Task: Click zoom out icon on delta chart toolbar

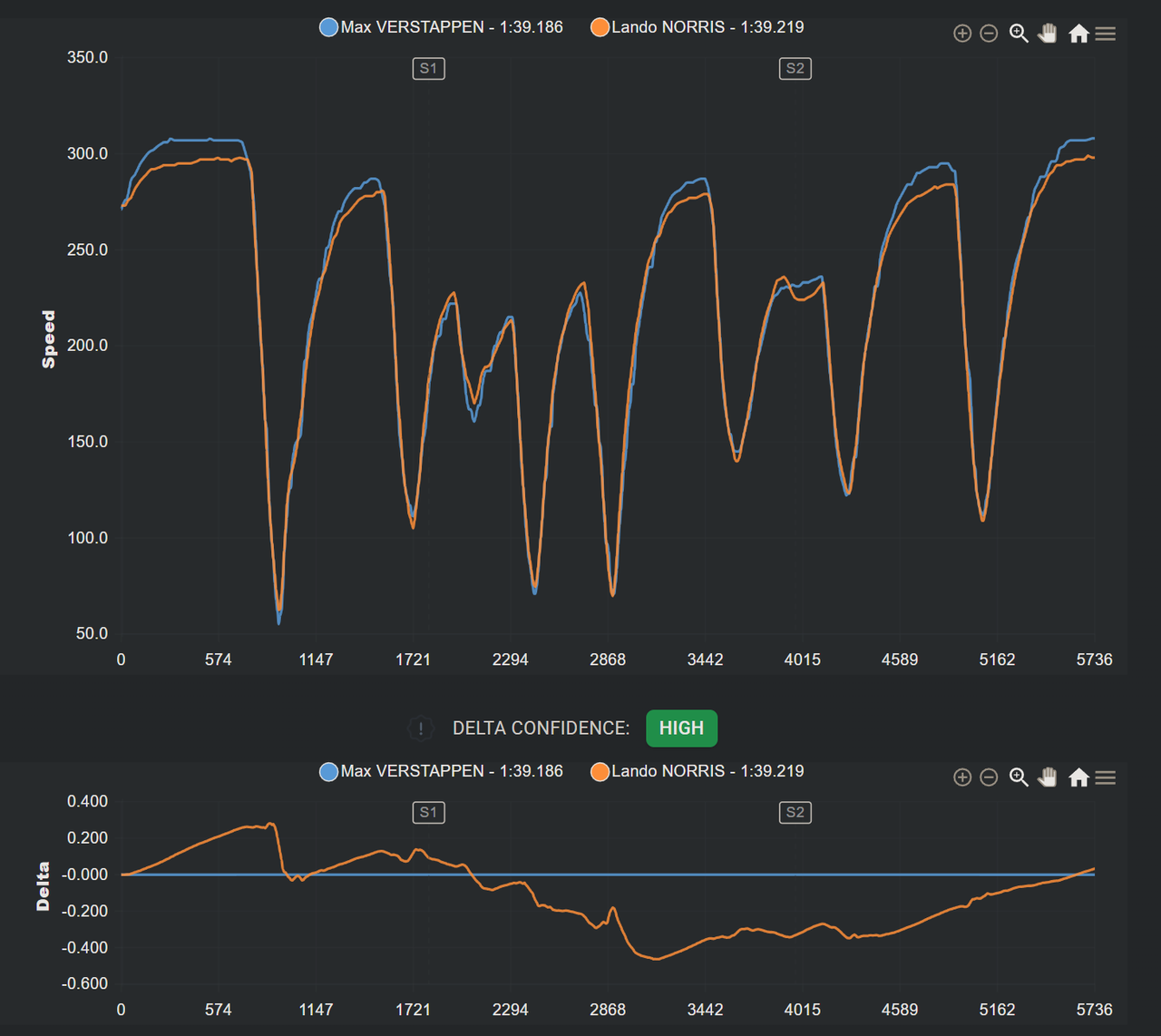Action: coord(990,777)
